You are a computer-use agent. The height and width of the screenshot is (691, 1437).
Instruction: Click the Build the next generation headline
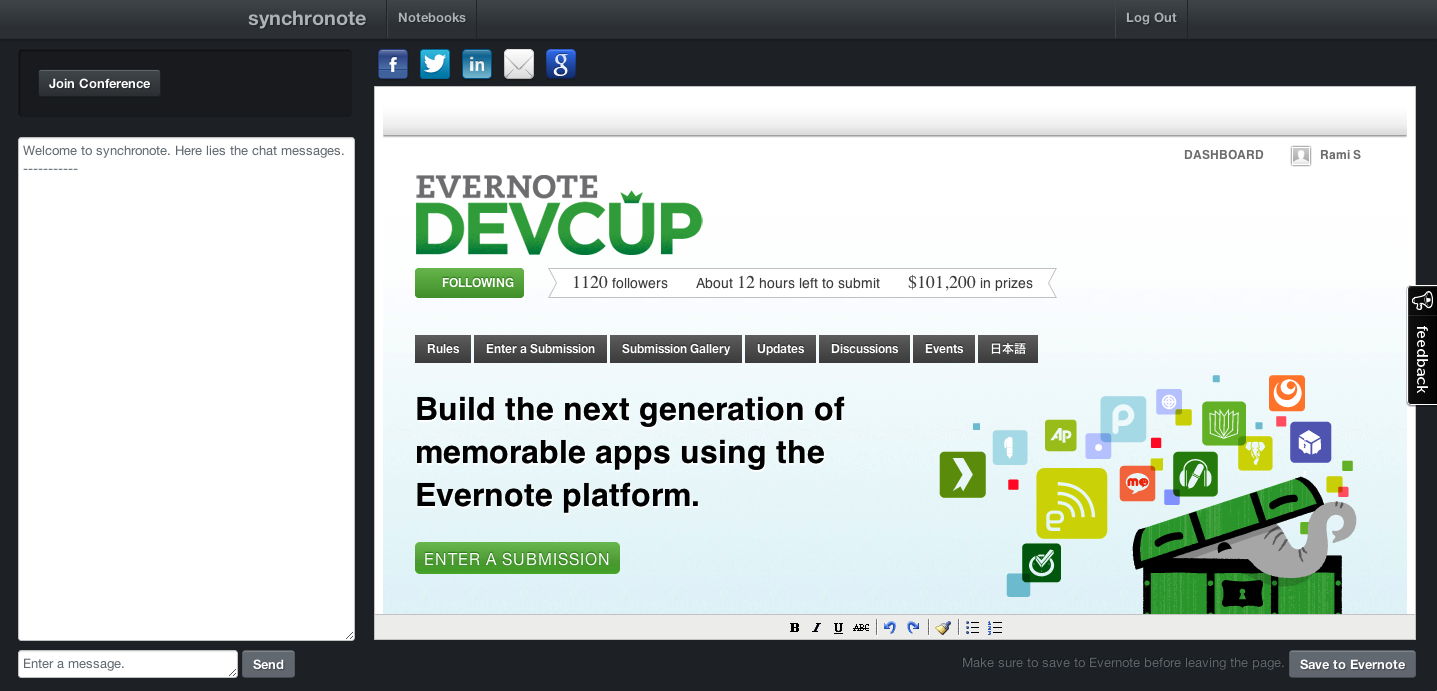[630, 452]
